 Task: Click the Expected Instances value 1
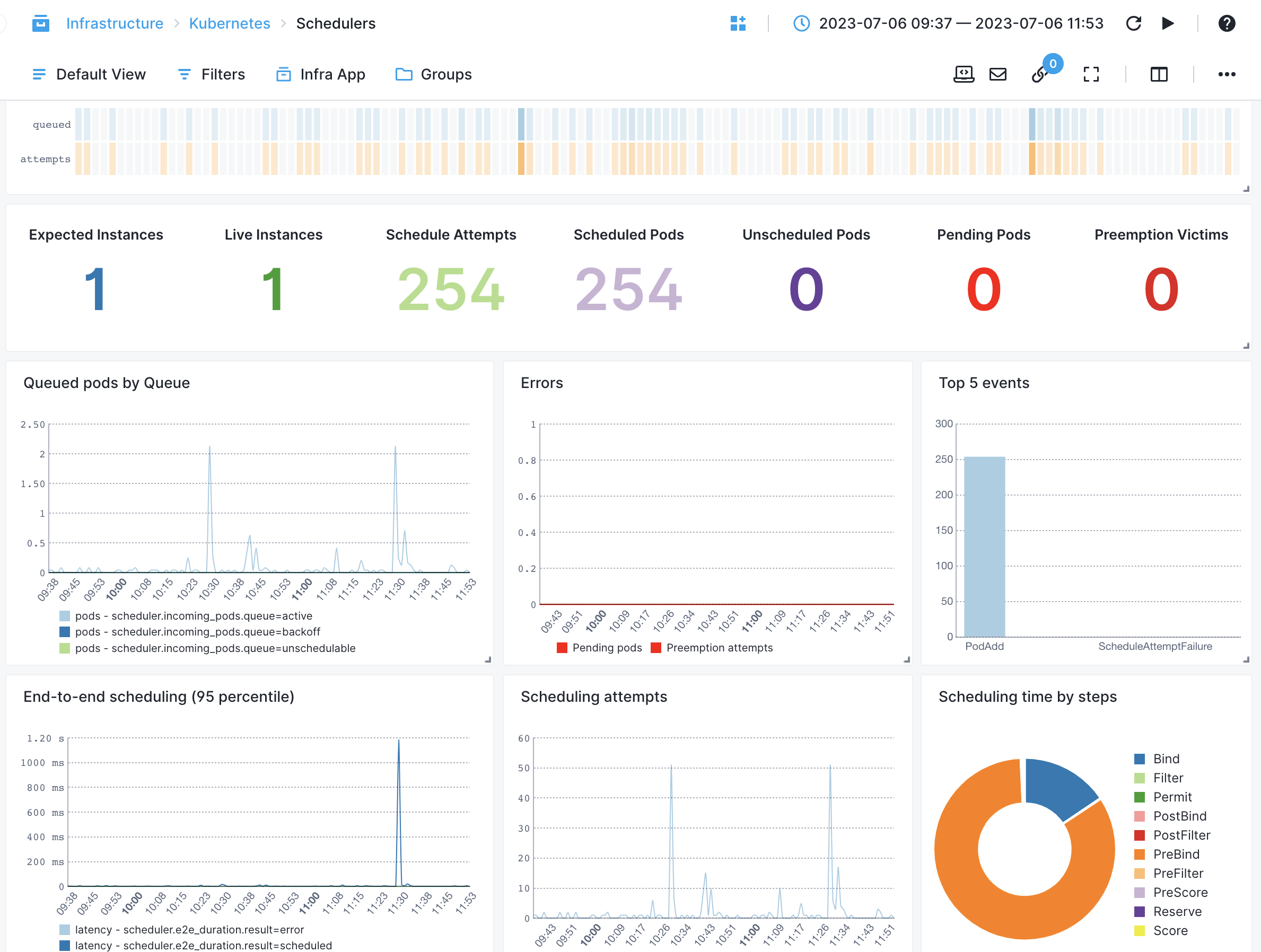pos(95,289)
